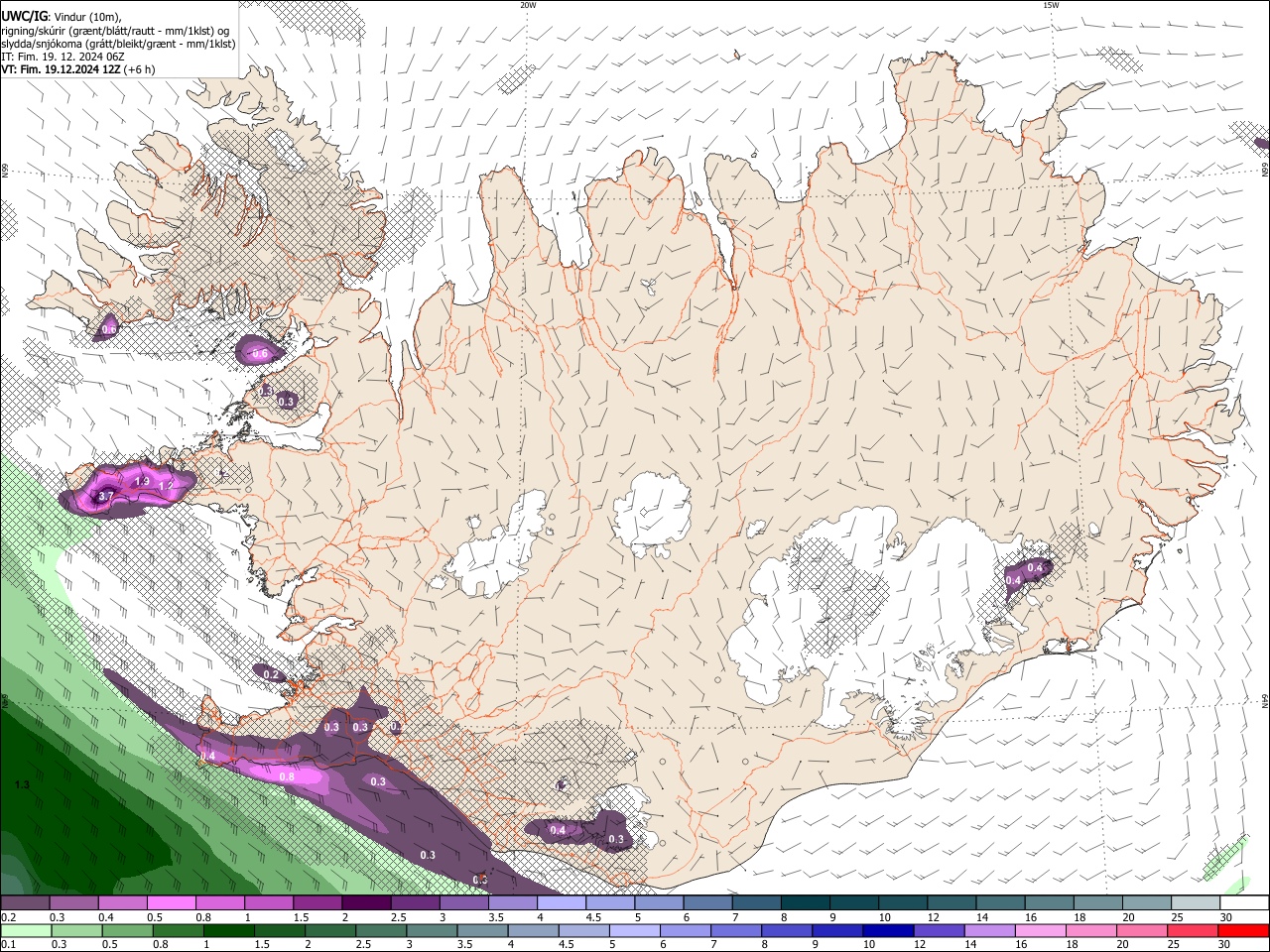Click the 'VT: Fim. 19.12.2024 12Z (+6 h)' line

pyautogui.click(x=77, y=69)
